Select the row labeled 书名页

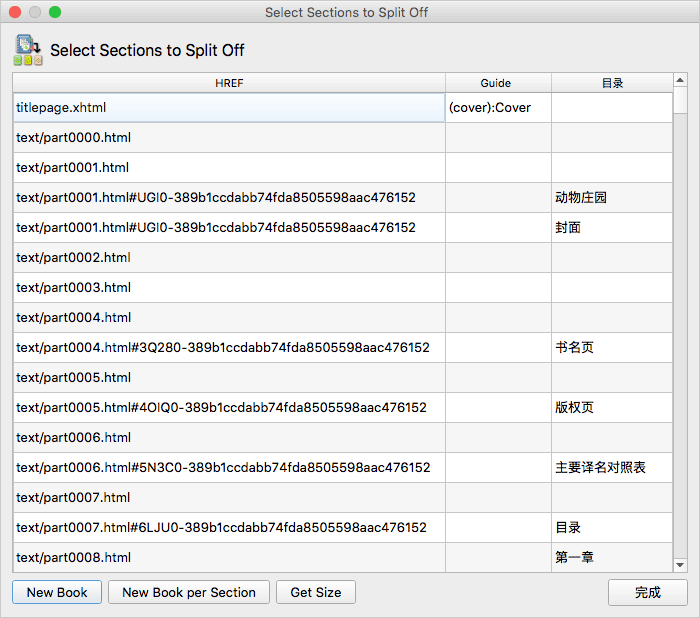click(228, 348)
